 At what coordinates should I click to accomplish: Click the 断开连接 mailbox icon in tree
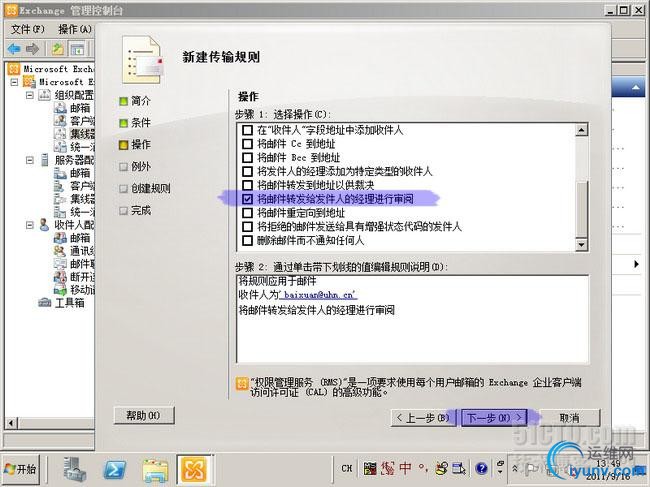click(x=60, y=276)
